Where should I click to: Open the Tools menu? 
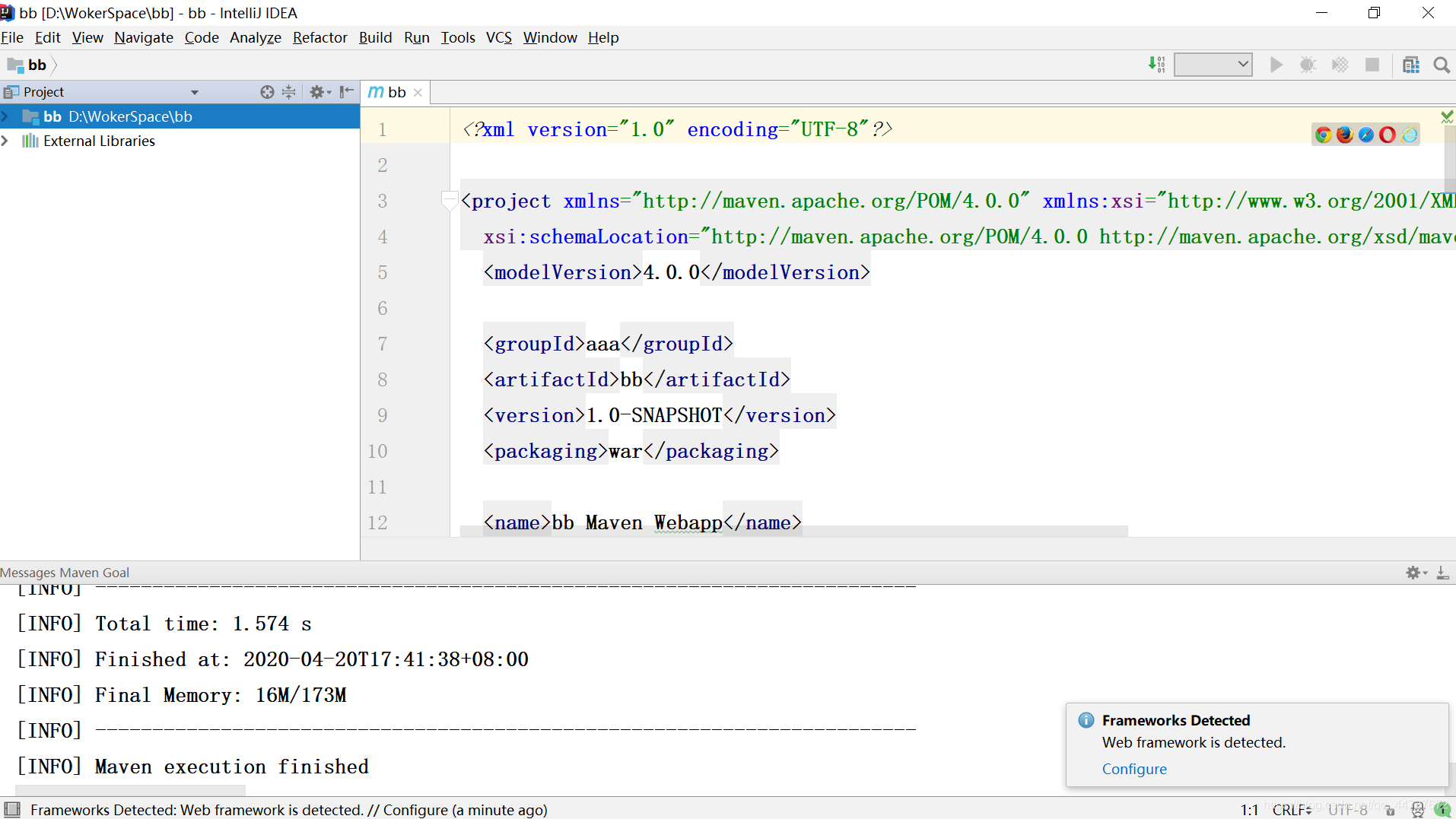458,37
